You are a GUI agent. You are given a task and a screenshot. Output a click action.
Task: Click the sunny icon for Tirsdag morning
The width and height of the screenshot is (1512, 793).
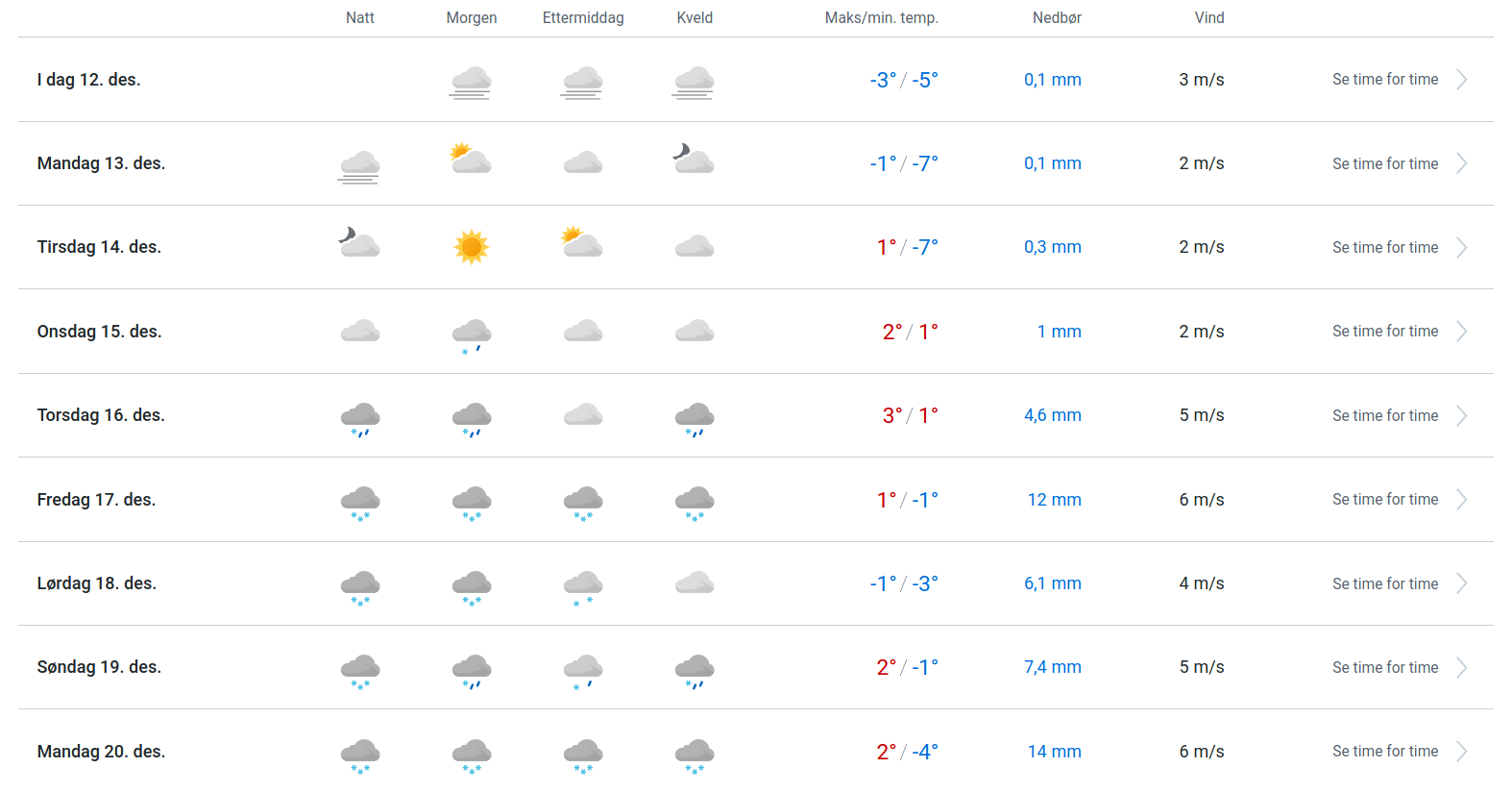click(x=472, y=247)
